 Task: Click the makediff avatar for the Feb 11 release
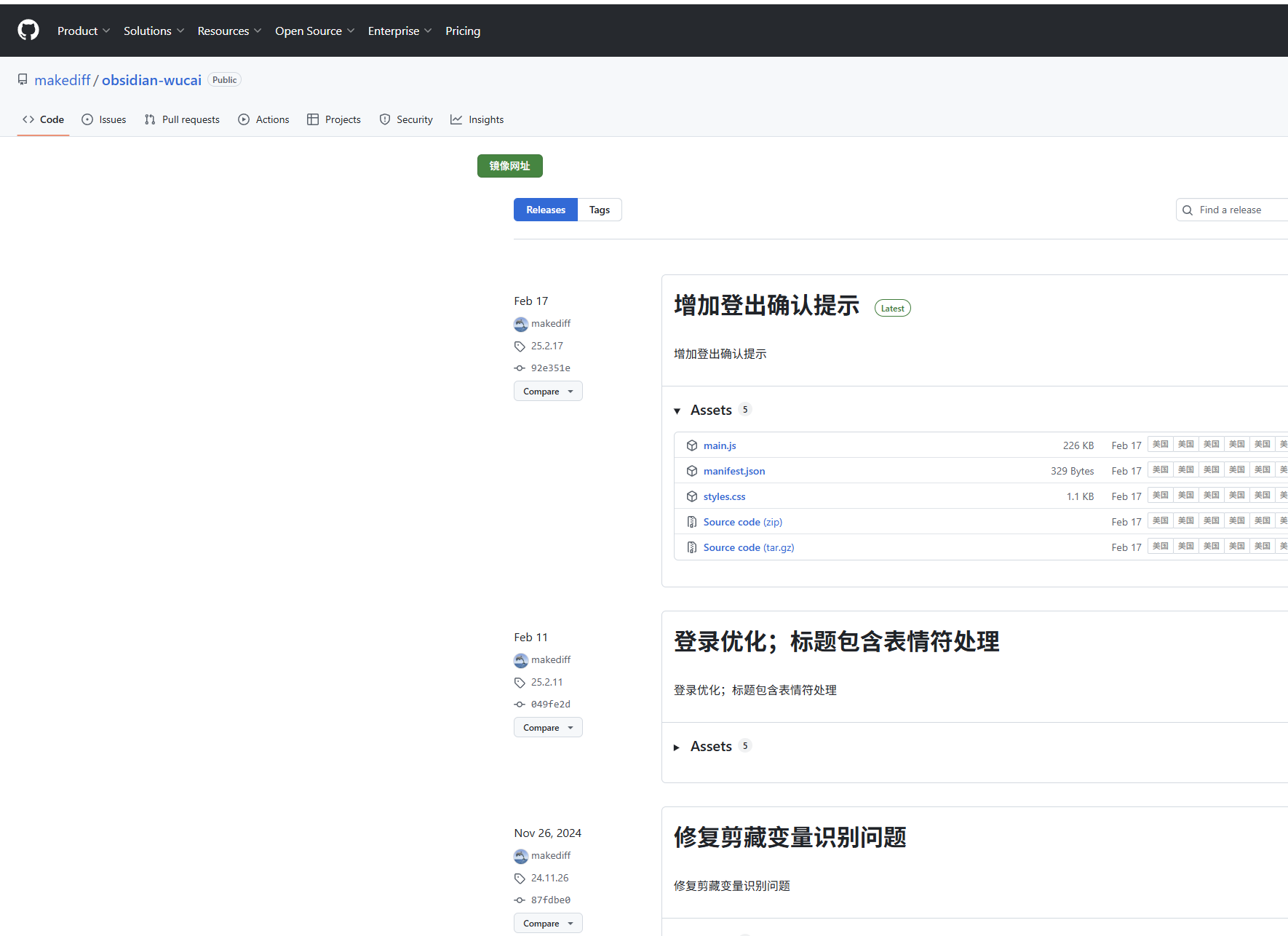(x=521, y=660)
